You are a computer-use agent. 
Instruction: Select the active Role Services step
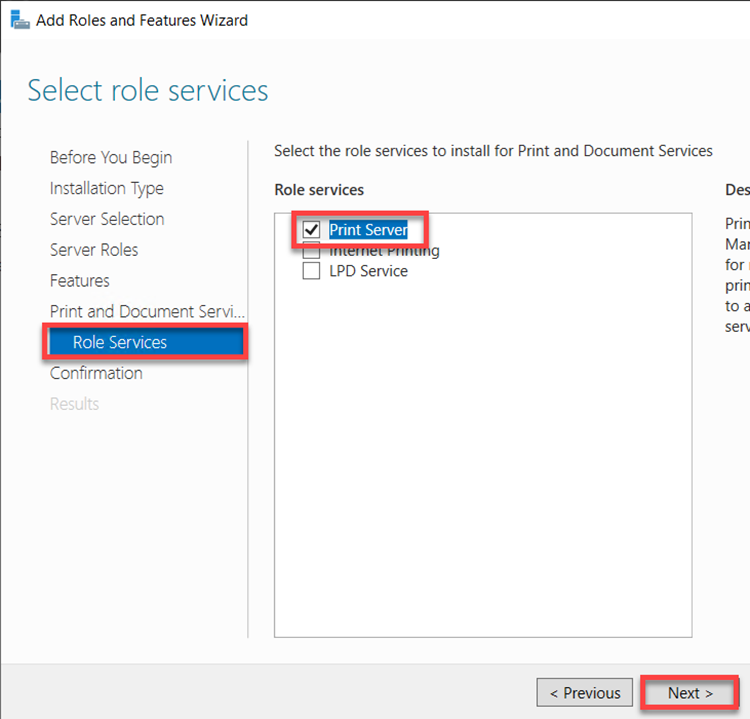pos(120,342)
